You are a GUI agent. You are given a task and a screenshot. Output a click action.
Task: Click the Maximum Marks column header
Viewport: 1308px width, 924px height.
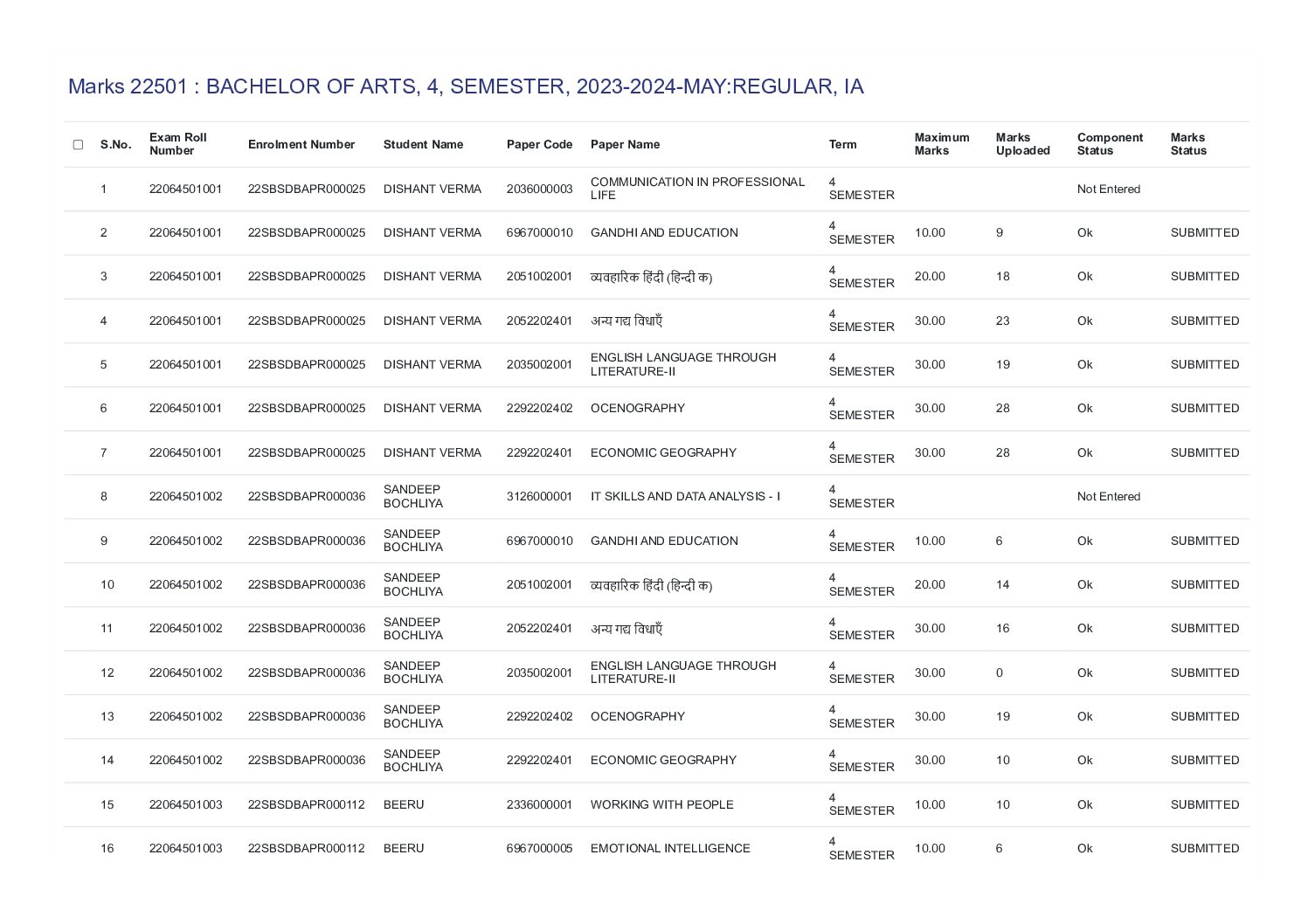pos(942,144)
